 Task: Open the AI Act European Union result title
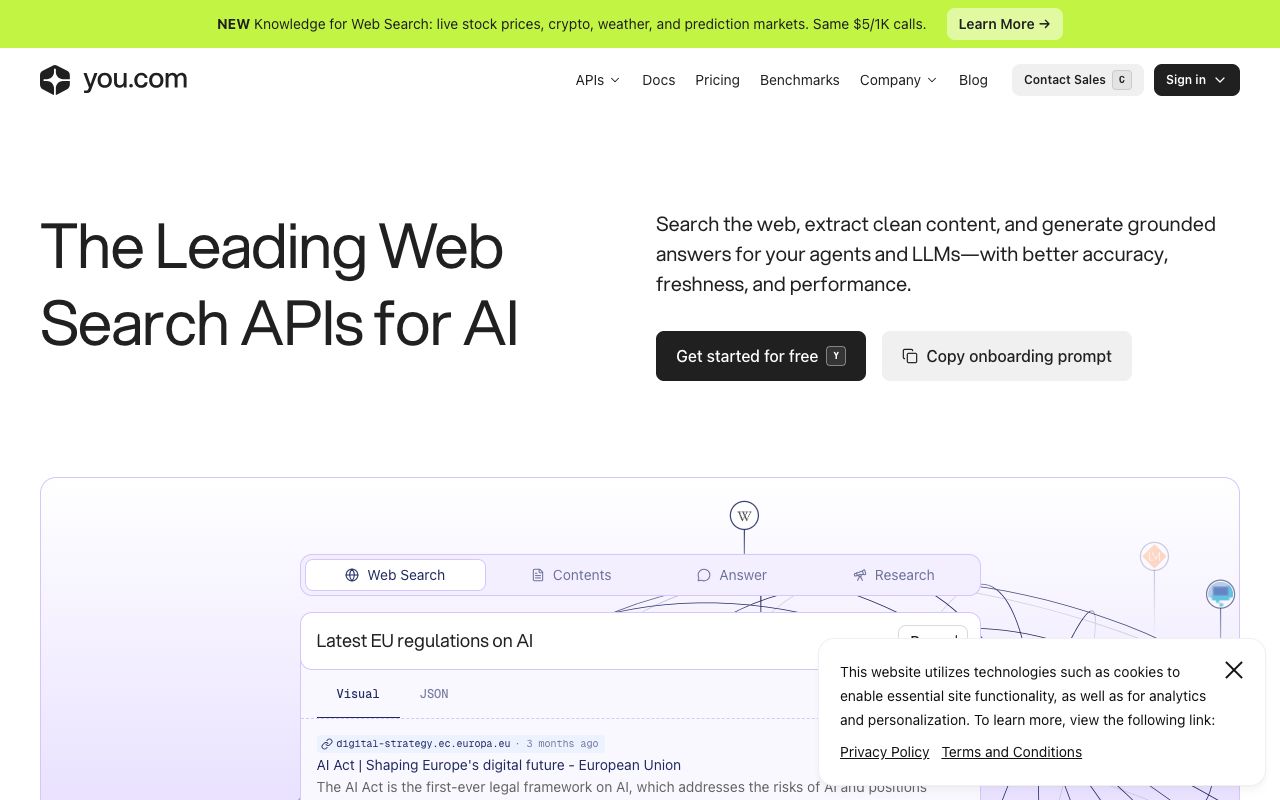click(499, 765)
